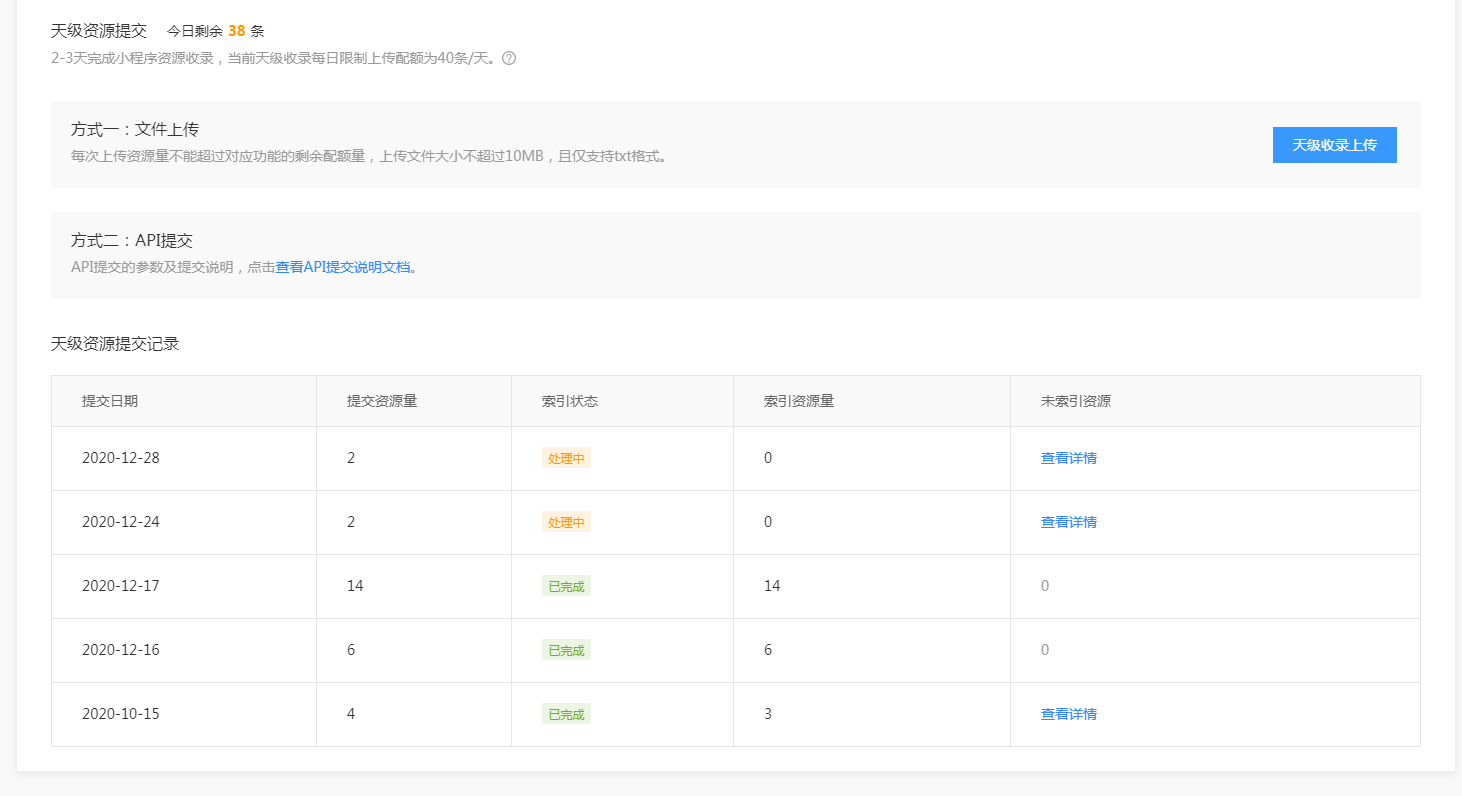1462x796 pixels.
Task: Click the help question mark icon after 40条/天
Action: click(509, 58)
